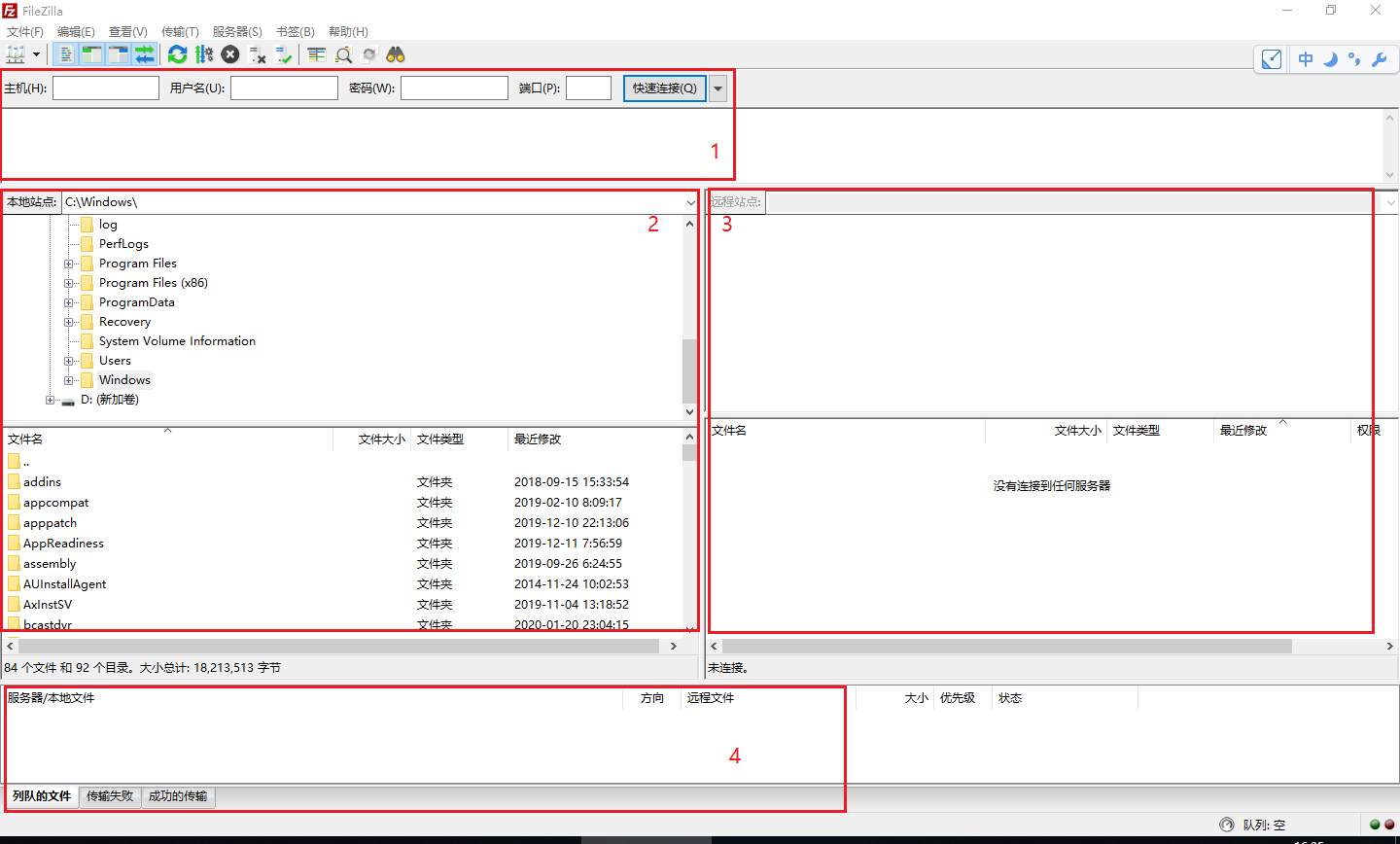Click the cancel current operation icon
The image size is (1400, 844).
[x=230, y=54]
